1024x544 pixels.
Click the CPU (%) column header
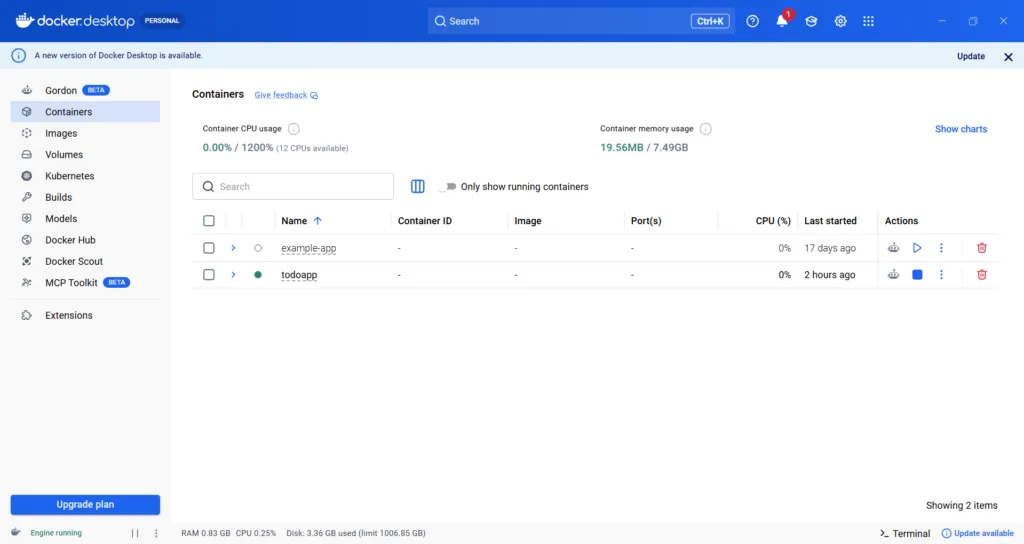tap(773, 221)
